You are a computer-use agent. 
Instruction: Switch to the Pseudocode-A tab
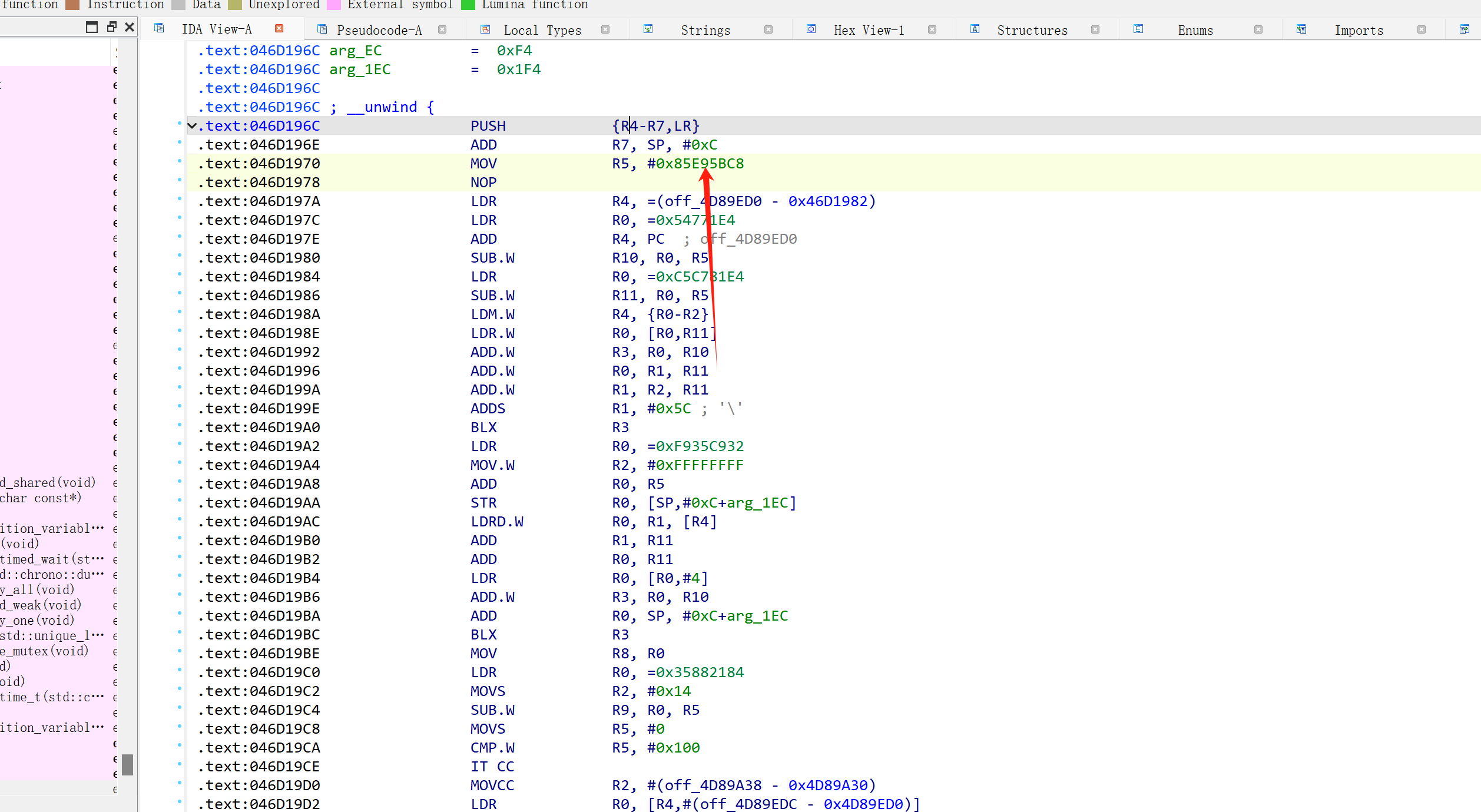click(x=379, y=30)
